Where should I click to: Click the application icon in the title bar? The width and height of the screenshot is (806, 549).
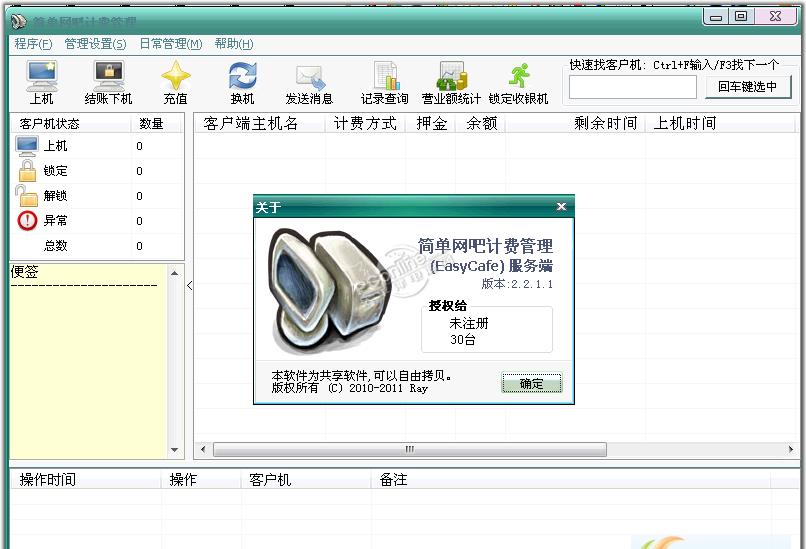(x=19, y=21)
